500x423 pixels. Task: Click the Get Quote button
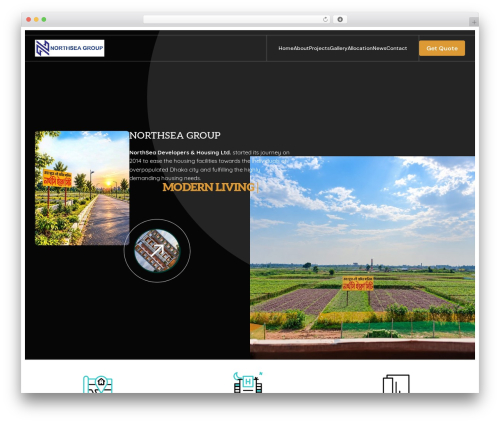pyautogui.click(x=442, y=48)
